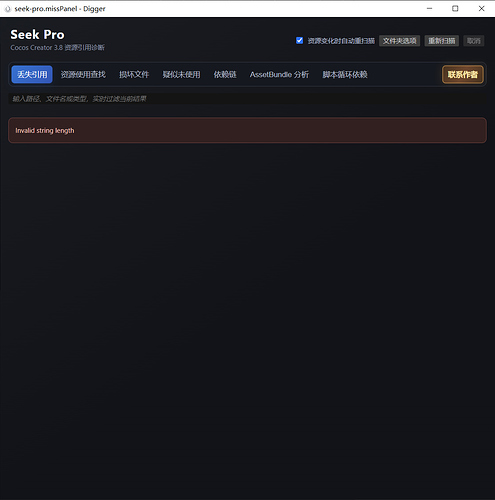Click the 联系作者 contact author button
495x500 pixels.
click(463, 74)
